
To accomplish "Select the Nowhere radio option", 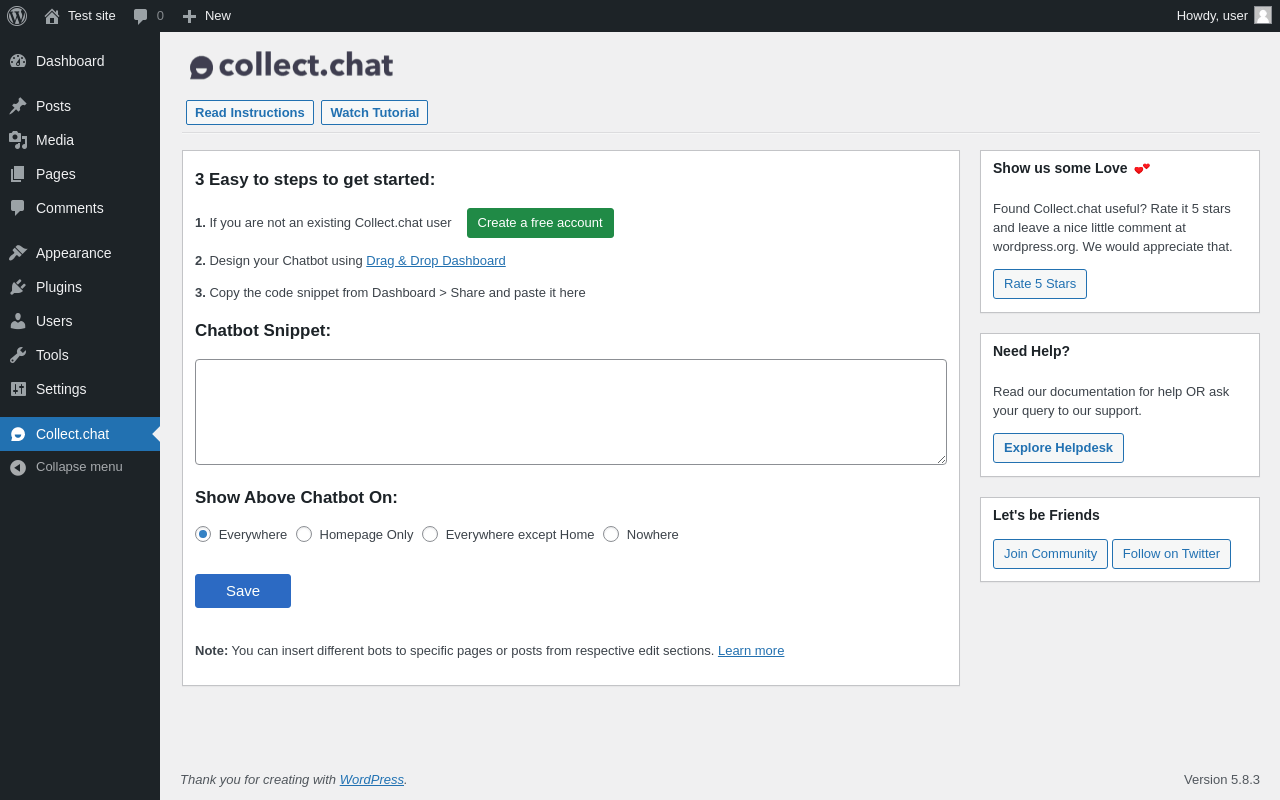I will point(611,534).
